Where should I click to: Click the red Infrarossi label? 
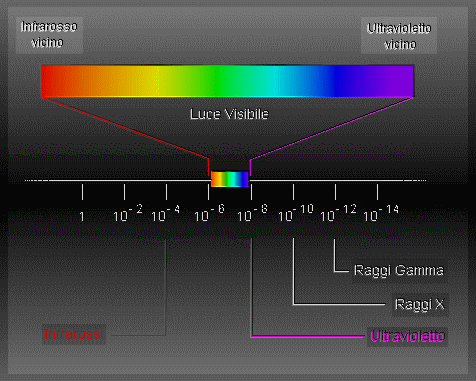click(74, 334)
